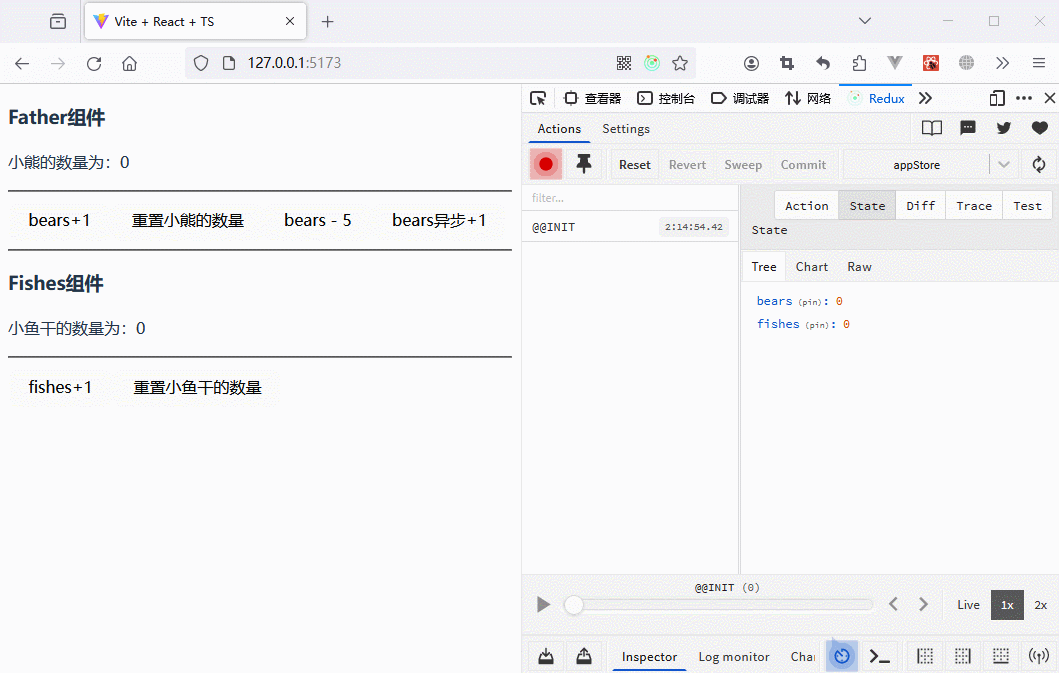Screen dimensions: 1059x673
Task: Expand the hidden devtools tabs chevron
Action: coord(925,98)
